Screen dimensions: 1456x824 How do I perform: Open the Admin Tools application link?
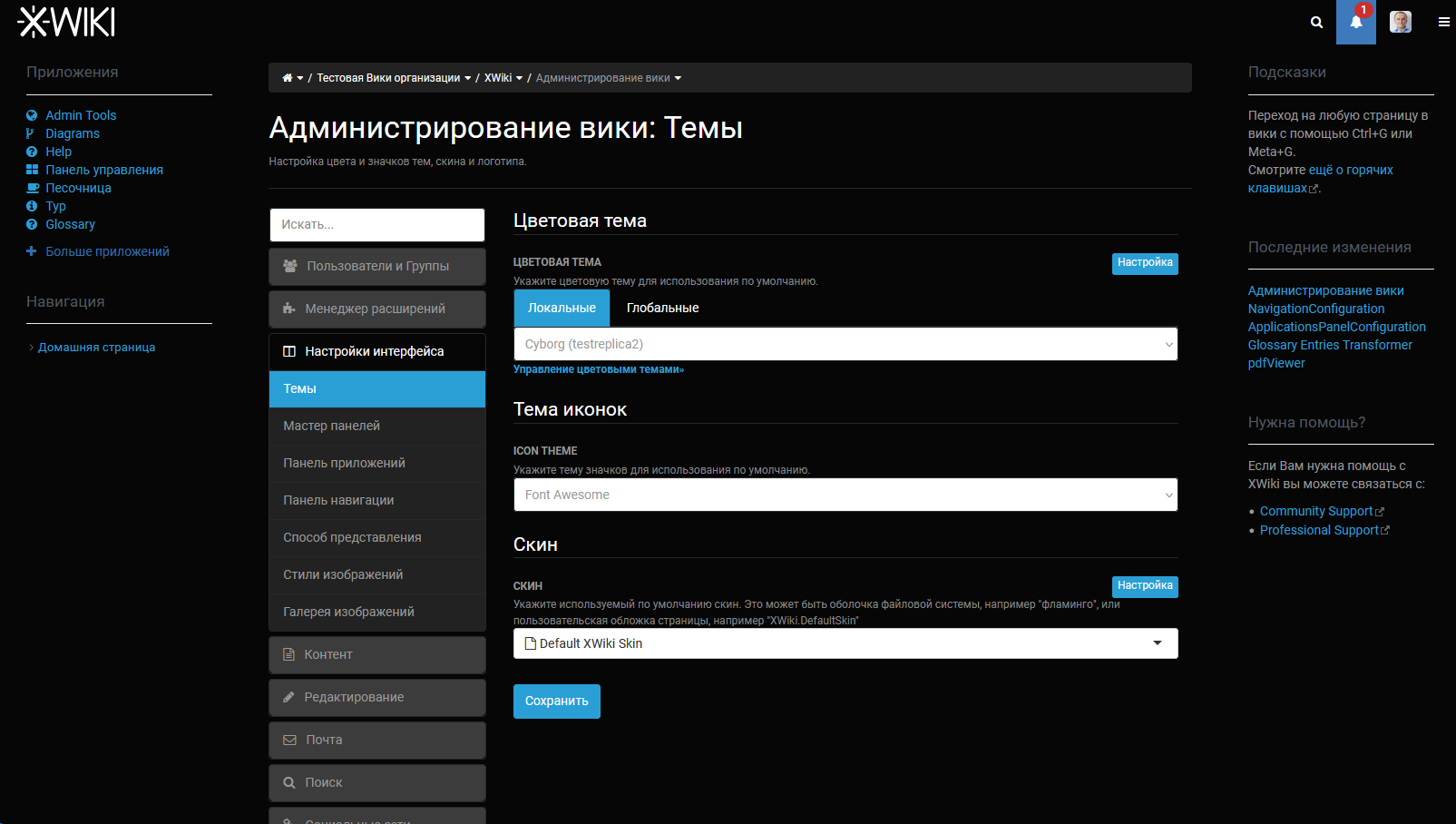pos(81,115)
